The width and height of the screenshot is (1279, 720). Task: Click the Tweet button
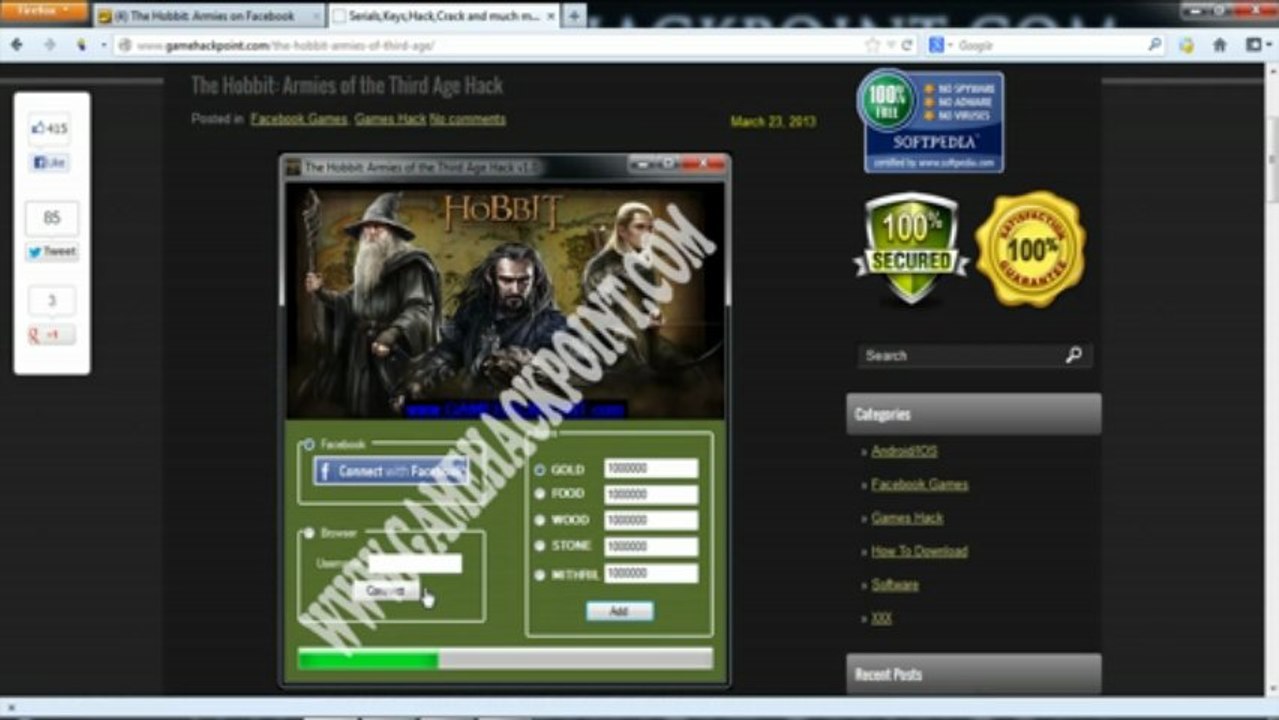coord(52,252)
